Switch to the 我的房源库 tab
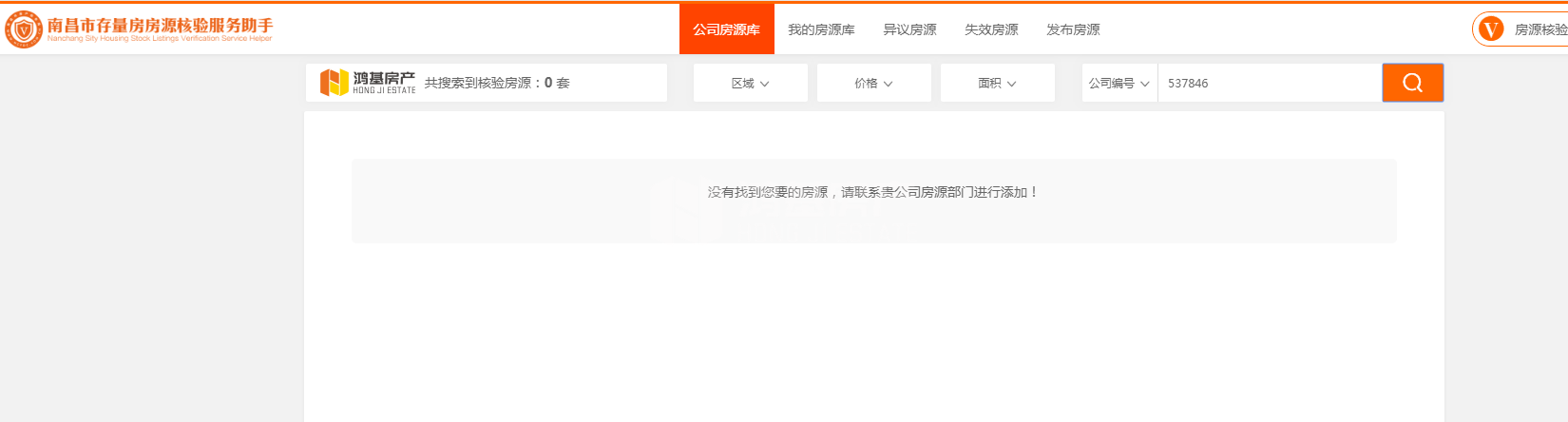1568x422 pixels. tap(821, 29)
